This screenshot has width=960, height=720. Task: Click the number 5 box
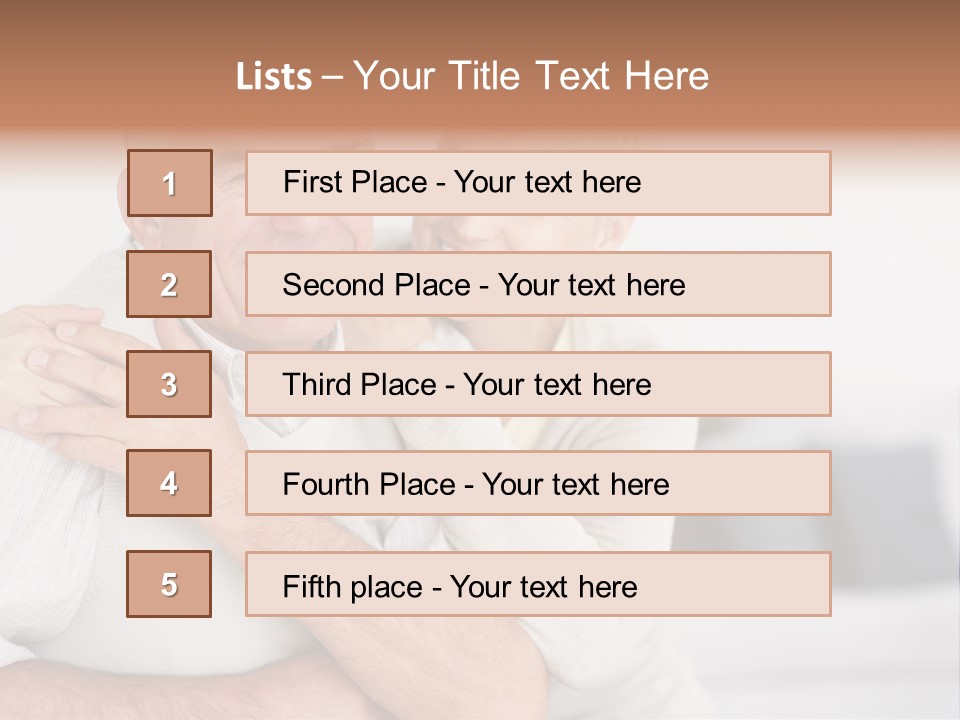coord(169,584)
